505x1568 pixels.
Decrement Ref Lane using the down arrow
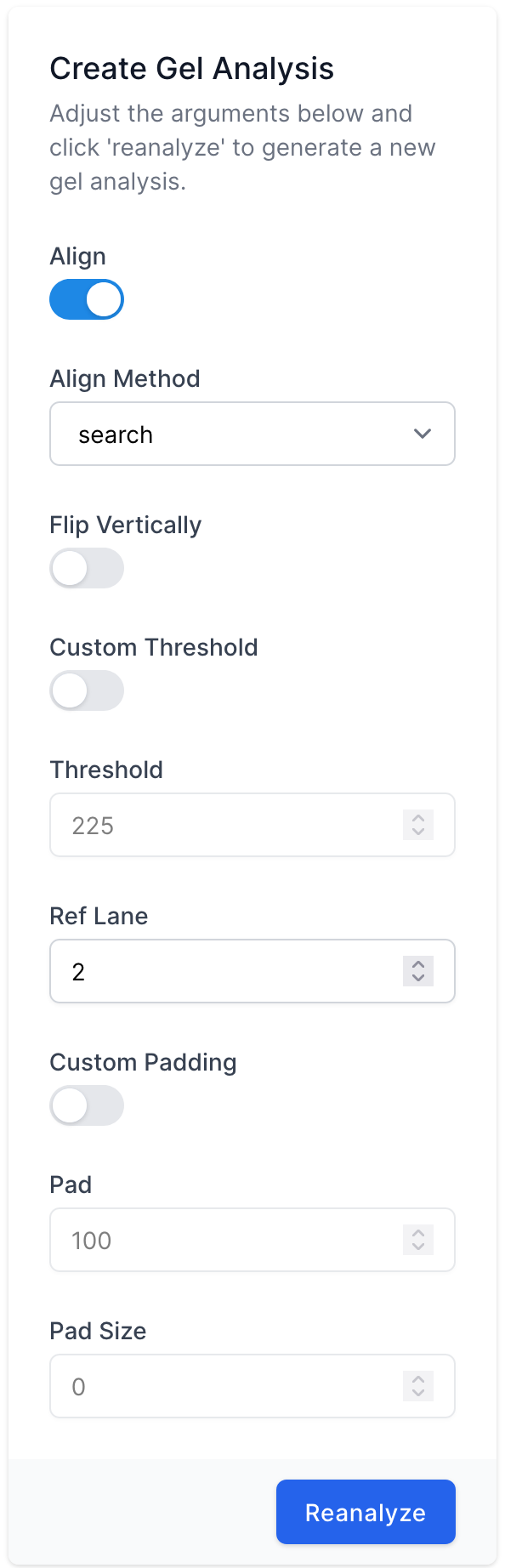point(418,978)
